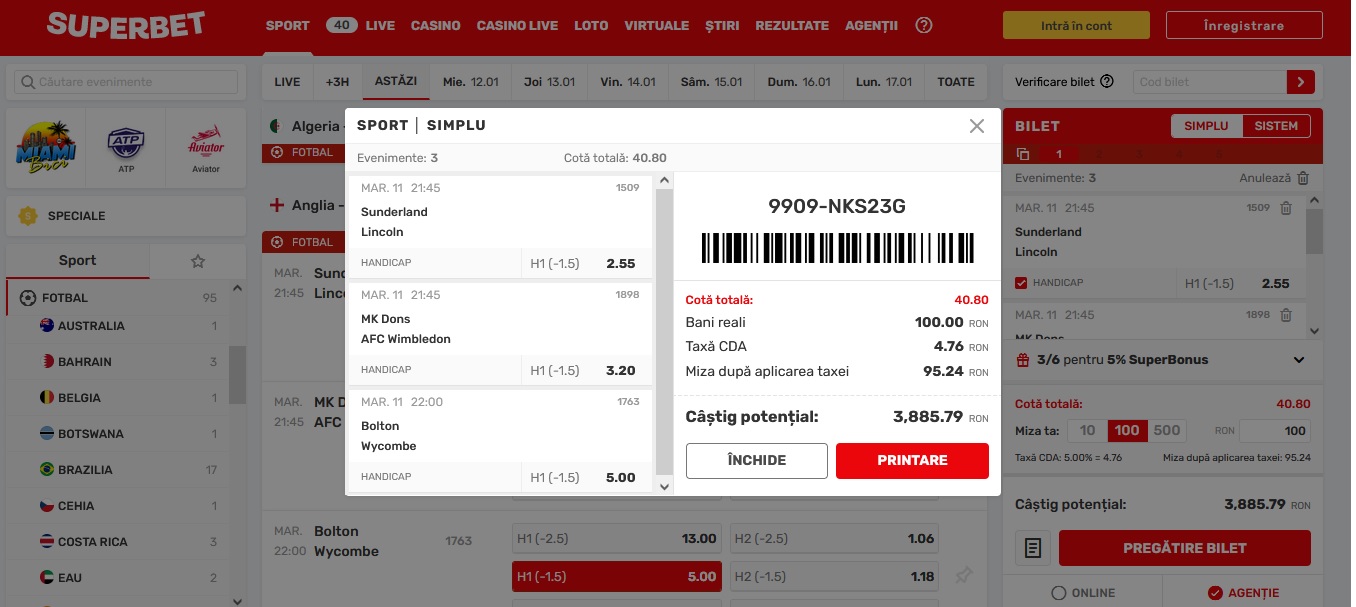The height and width of the screenshot is (607, 1356).
Task: Submit ticket code with the red arrow button
Action: point(1301,82)
